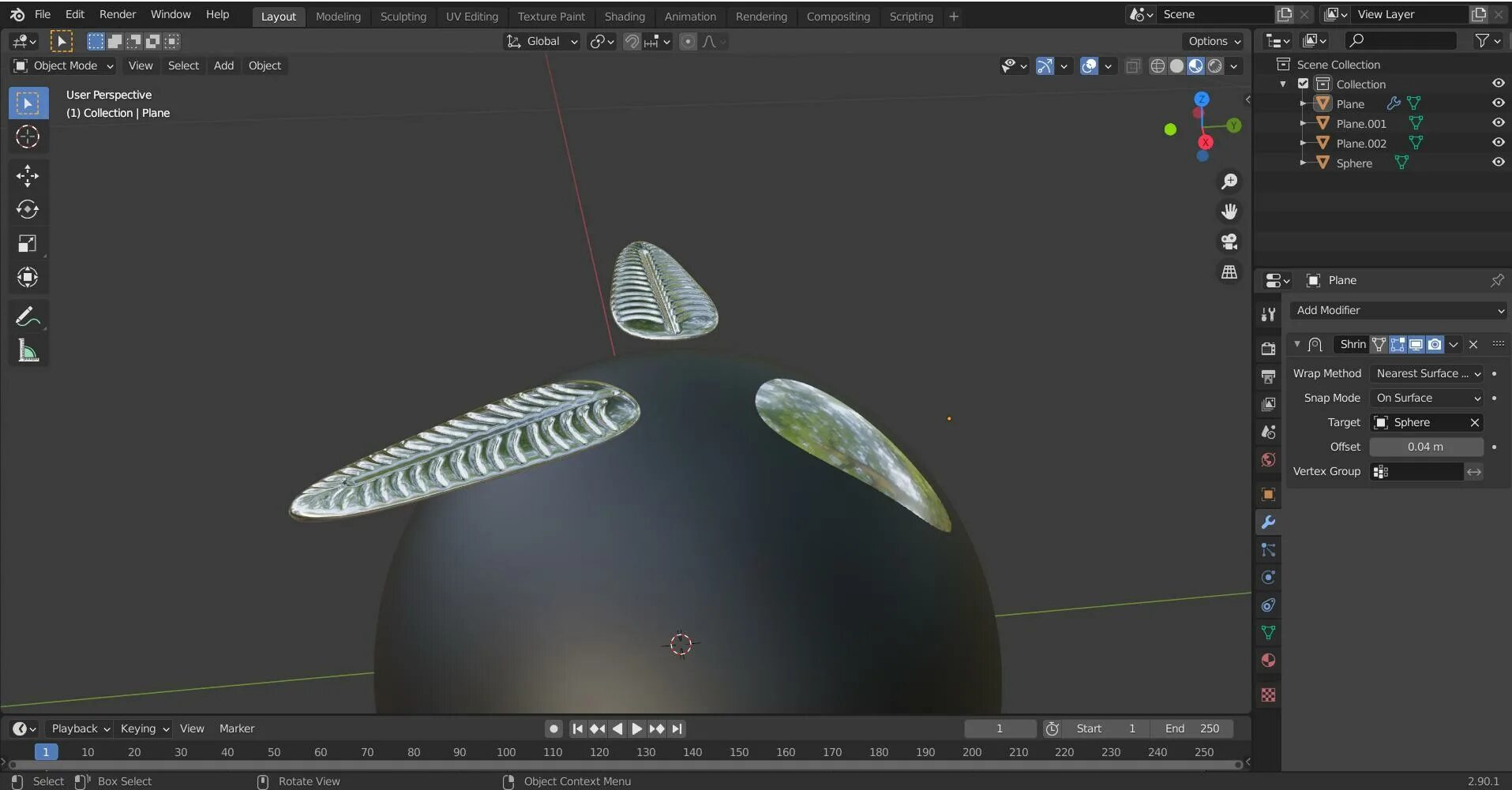The width and height of the screenshot is (1512, 790).
Task: Expand the Plane object in outliner
Action: point(1303,103)
